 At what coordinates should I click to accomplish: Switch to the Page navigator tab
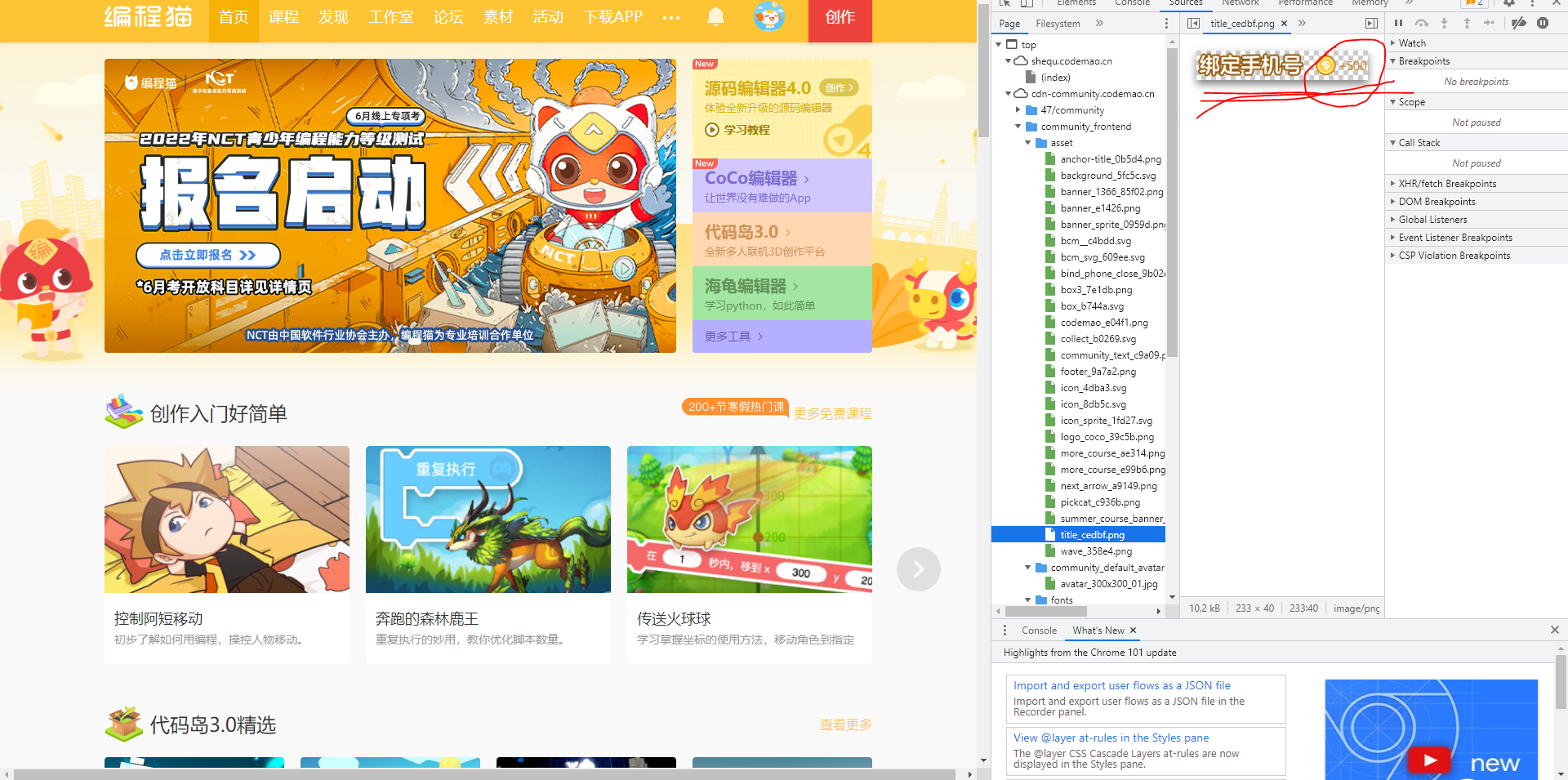(1009, 24)
